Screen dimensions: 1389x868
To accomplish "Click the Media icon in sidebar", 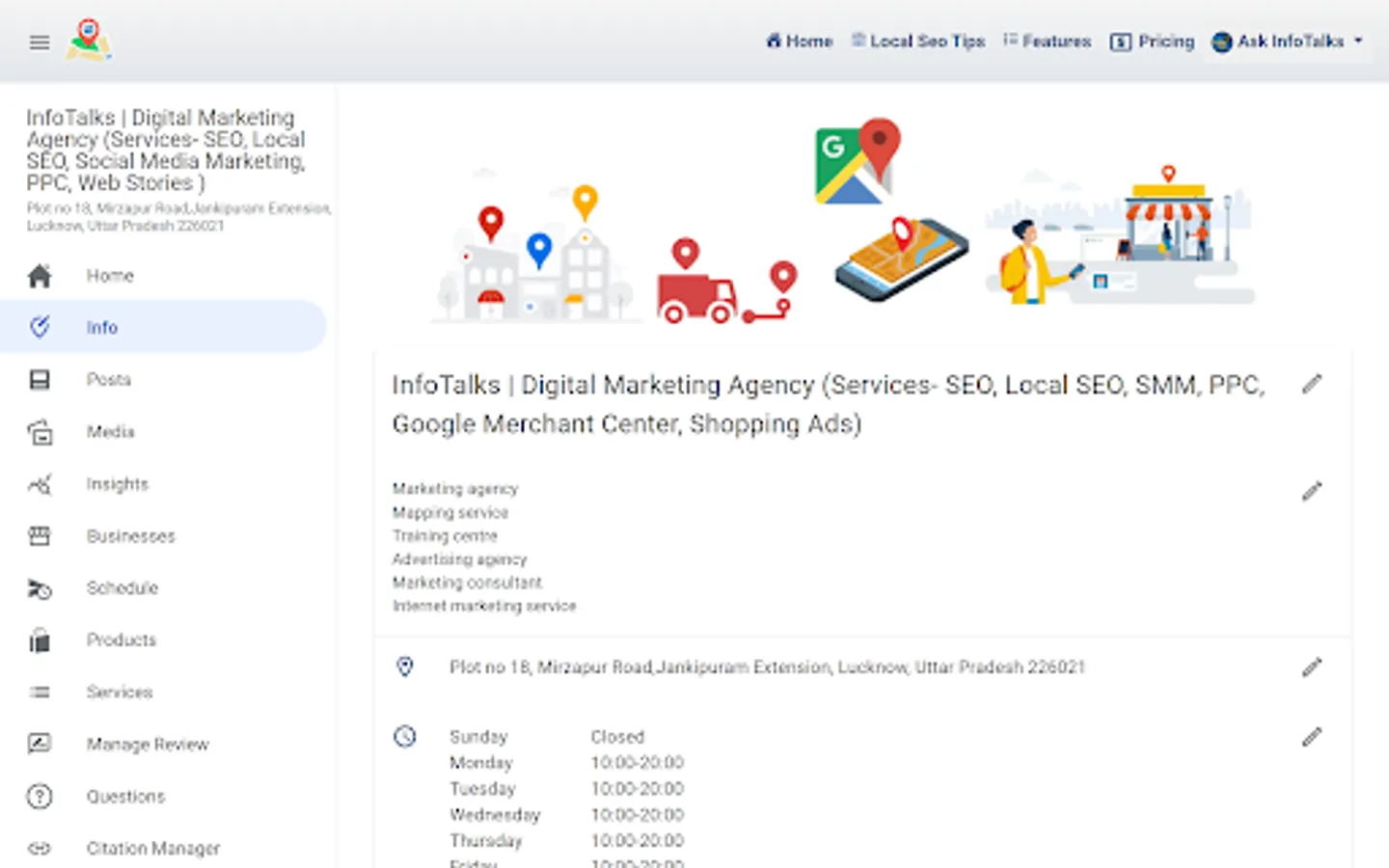I will tap(40, 432).
